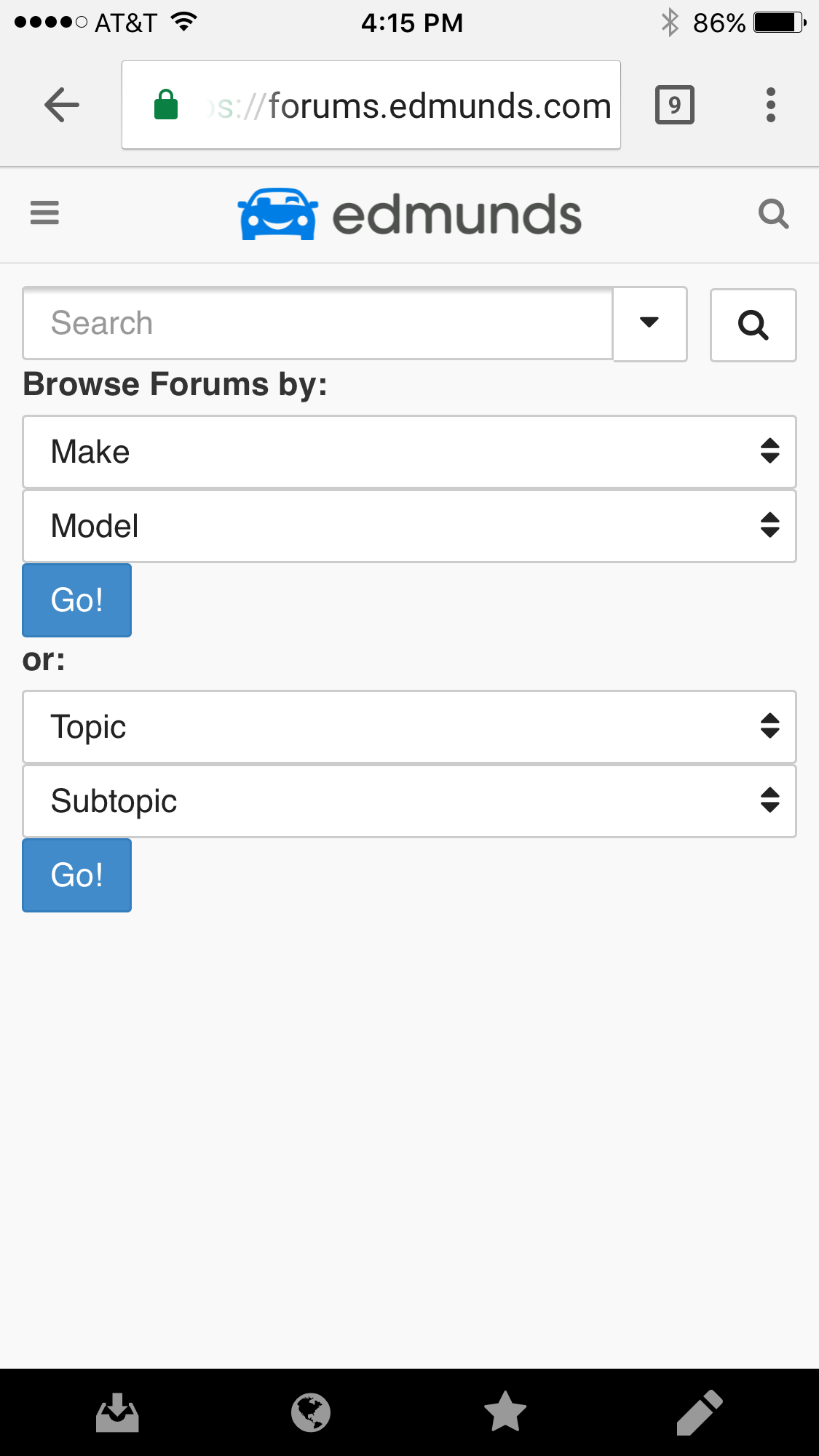
Task: Tap the download tray icon in bottom bar
Action: pyautogui.click(x=117, y=1412)
